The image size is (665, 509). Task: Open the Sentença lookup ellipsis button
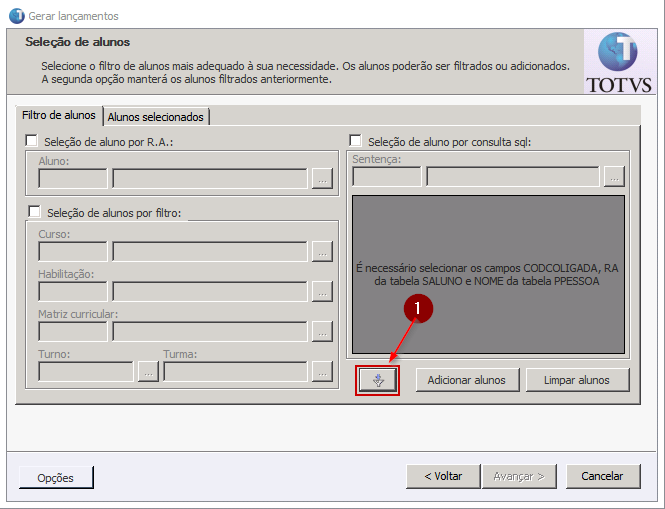pos(614,177)
